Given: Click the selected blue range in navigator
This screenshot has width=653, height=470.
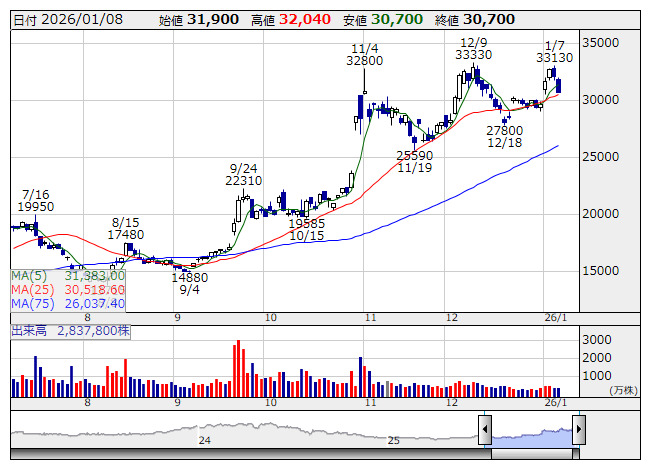Looking at the screenshot, I should click(x=532, y=437).
